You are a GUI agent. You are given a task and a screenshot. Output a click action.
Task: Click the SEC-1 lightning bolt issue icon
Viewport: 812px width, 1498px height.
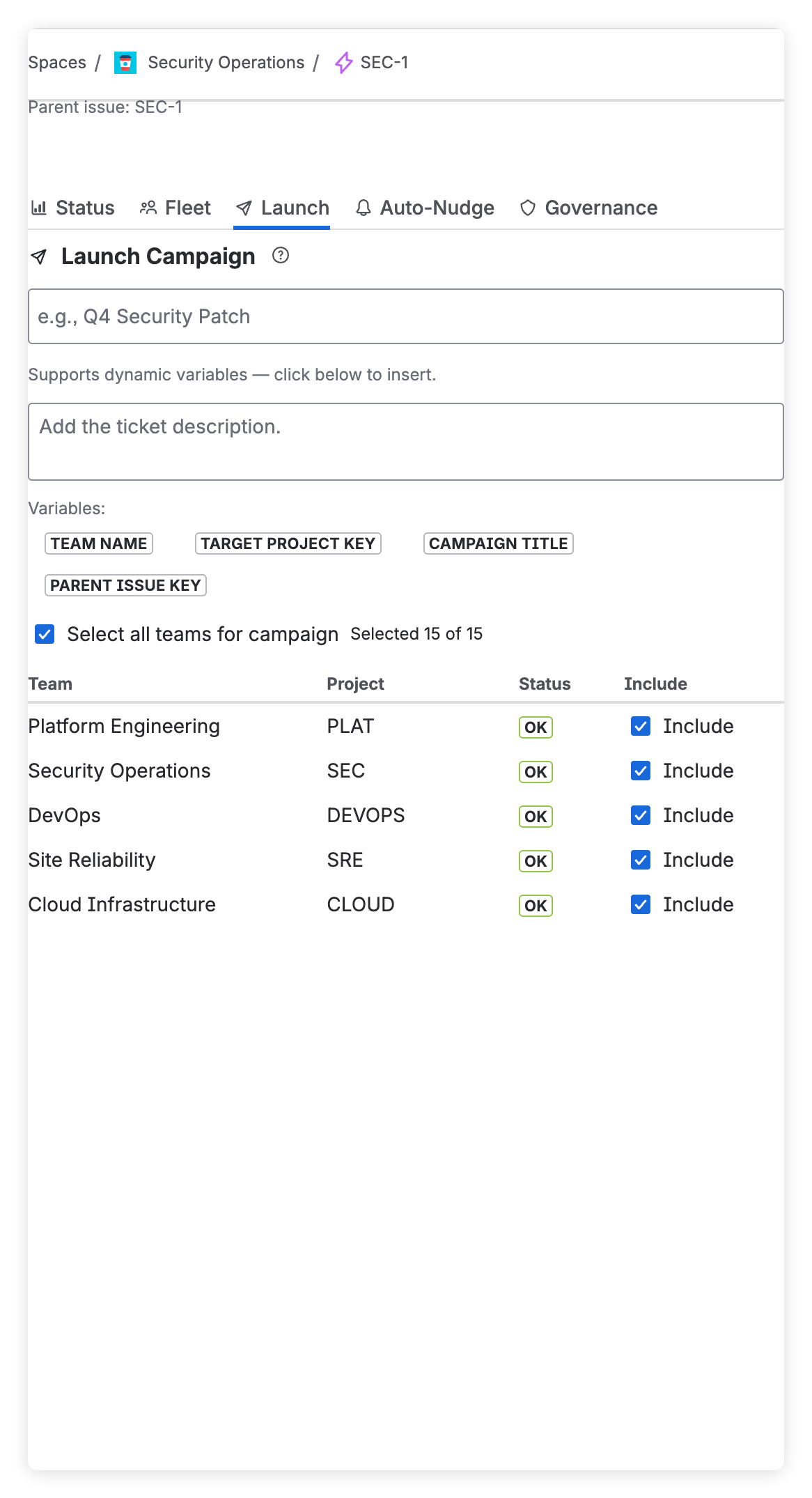pyautogui.click(x=344, y=63)
